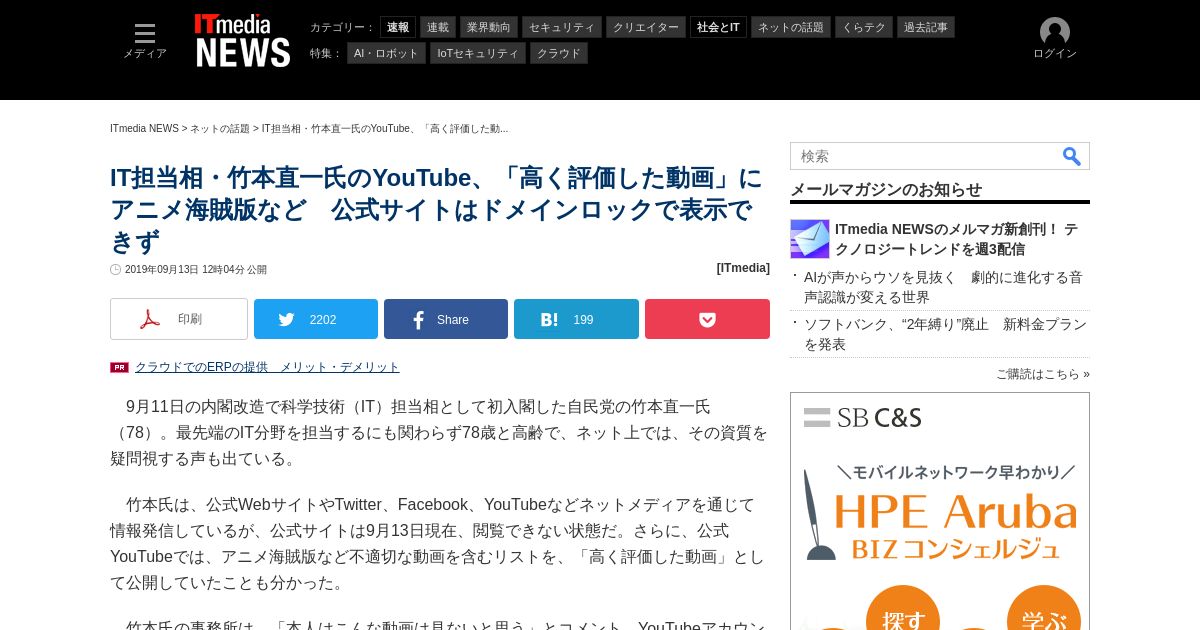Image resolution: width=1200 pixels, height=630 pixels.
Task: Select the 業界動向 category tab
Action: (489, 27)
